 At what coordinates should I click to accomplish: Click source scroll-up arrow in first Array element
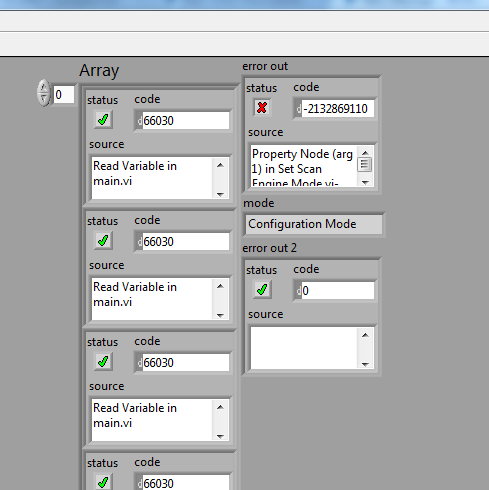220,165
